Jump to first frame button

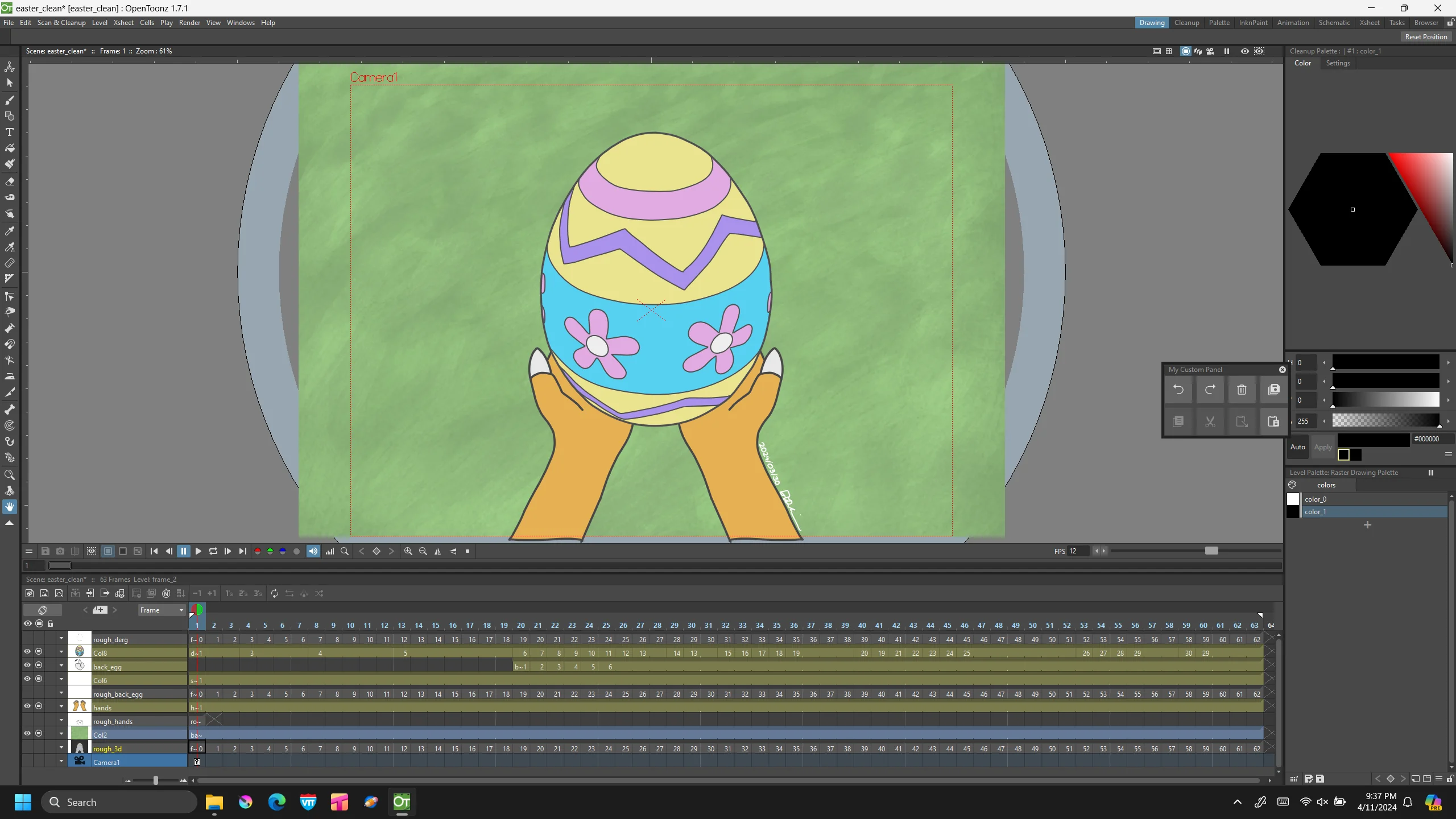click(x=154, y=551)
